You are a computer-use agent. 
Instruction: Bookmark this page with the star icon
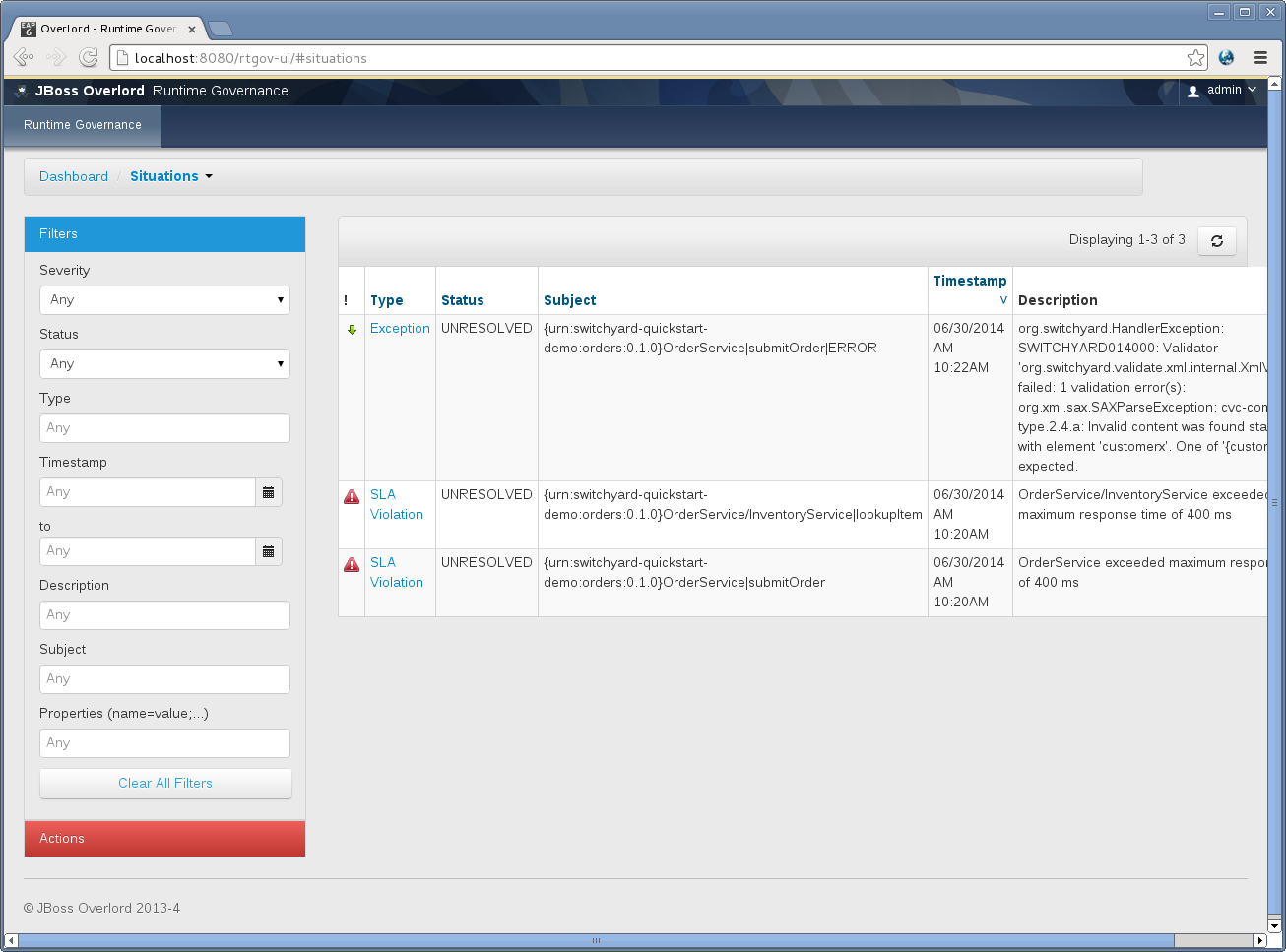pos(1195,58)
